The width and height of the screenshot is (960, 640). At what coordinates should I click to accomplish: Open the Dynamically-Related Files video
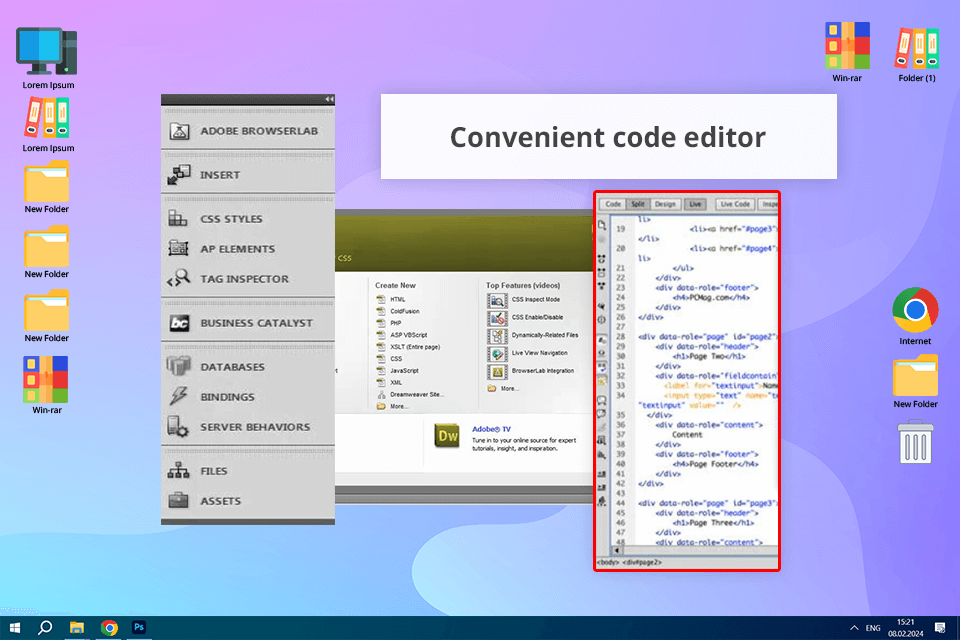tap(533, 336)
